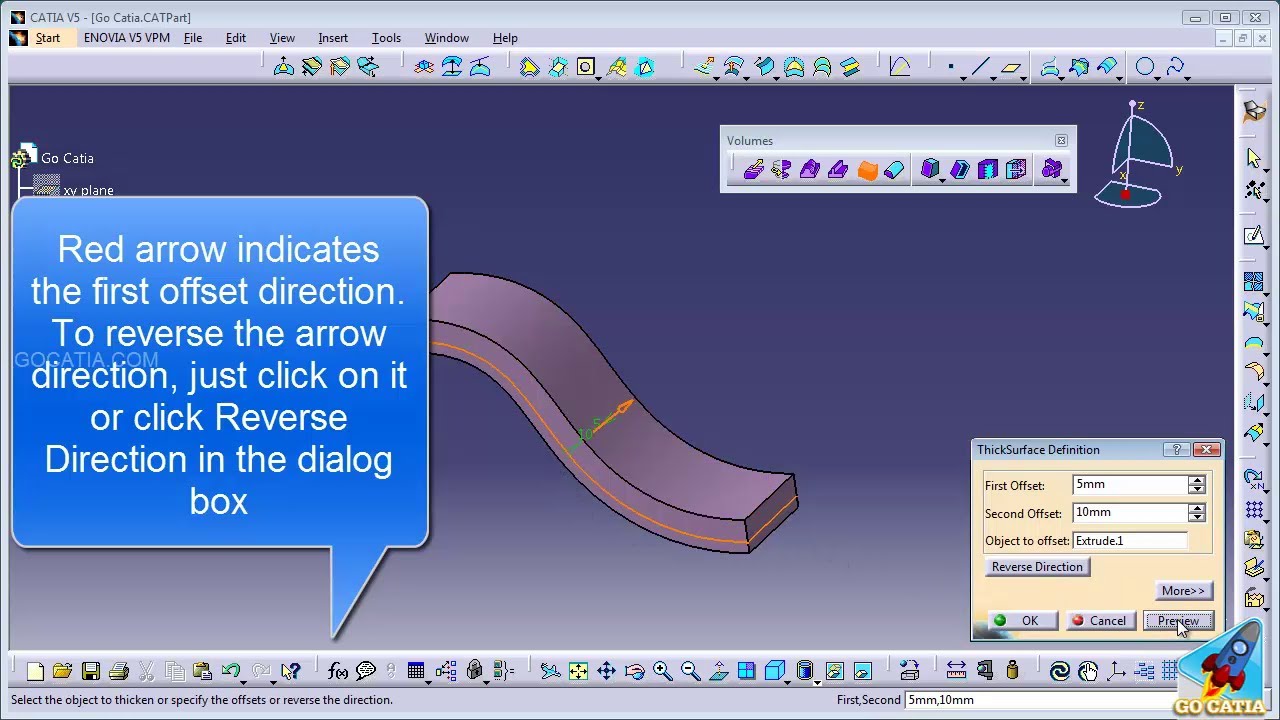Open the Help menu
Image resolution: width=1280 pixels, height=720 pixels.
[x=505, y=38]
